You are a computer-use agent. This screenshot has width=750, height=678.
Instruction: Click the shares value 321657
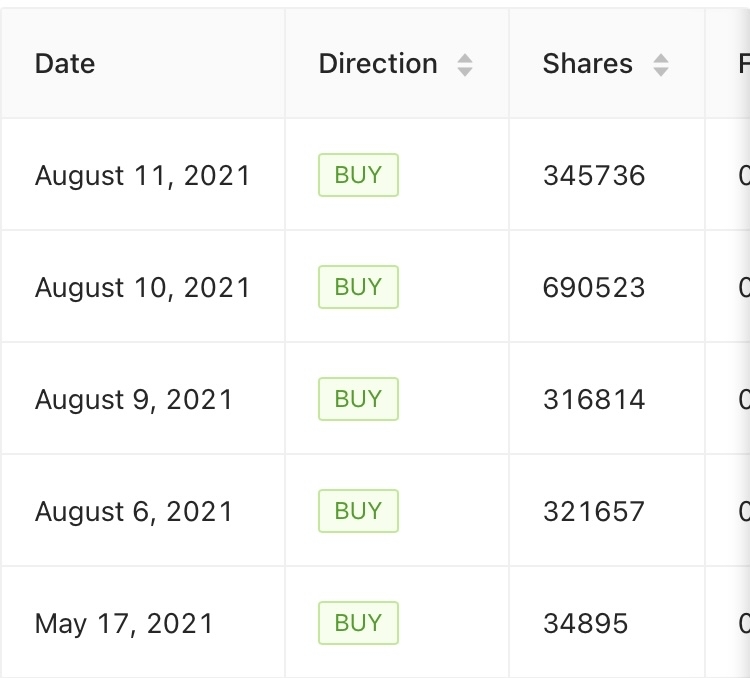[x=594, y=512]
